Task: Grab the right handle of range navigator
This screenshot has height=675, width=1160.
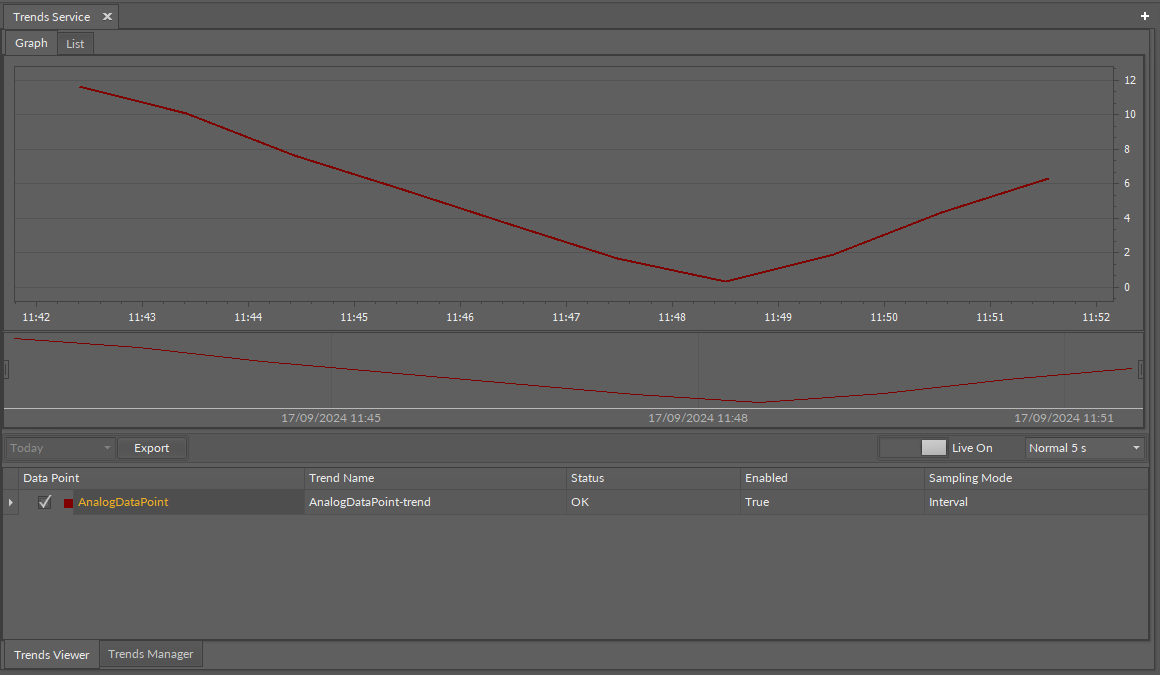Action: (1142, 370)
